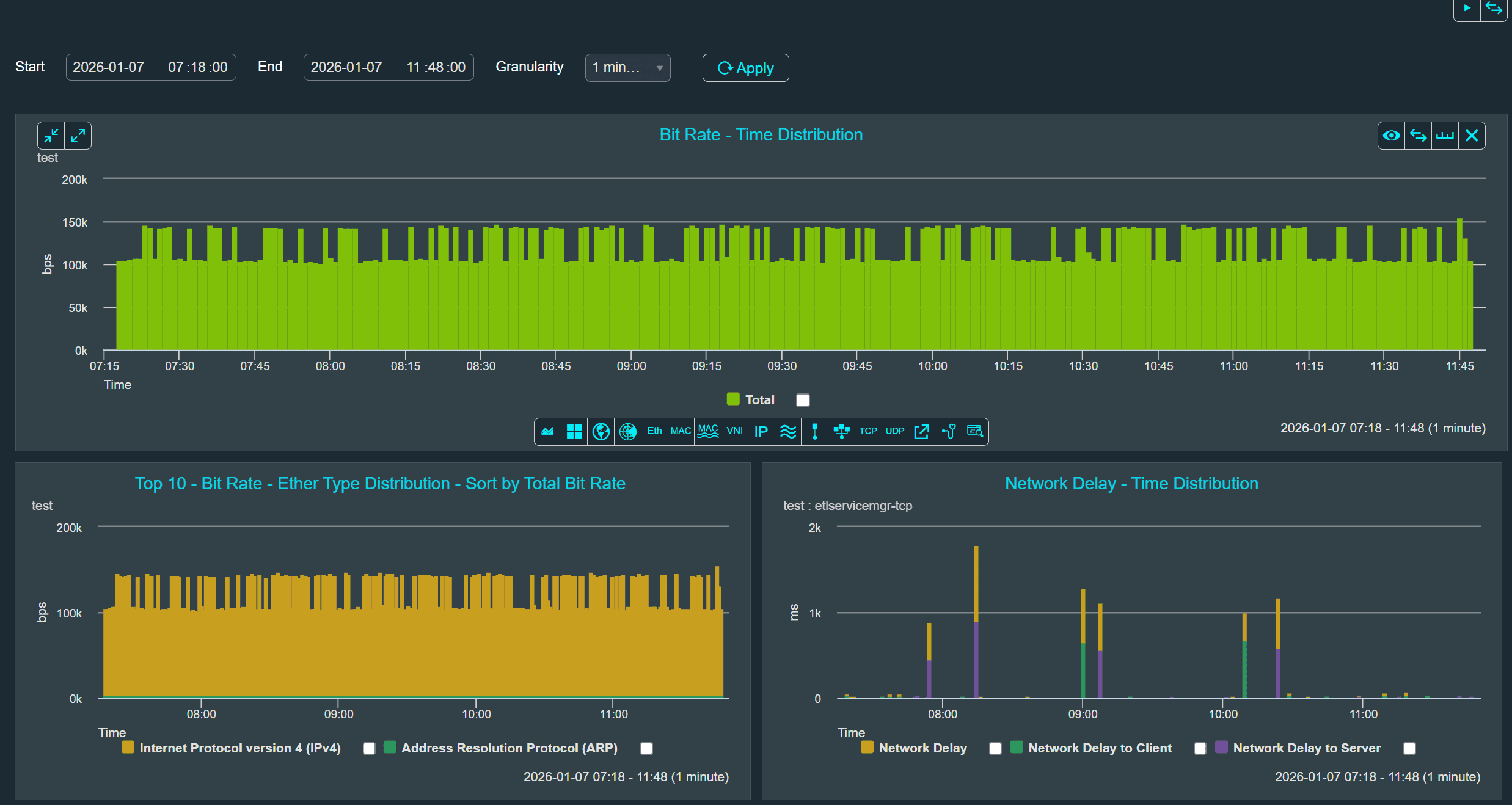This screenshot has height=805, width=1512.
Task: Click the globe geolocation icon
Action: (x=601, y=432)
